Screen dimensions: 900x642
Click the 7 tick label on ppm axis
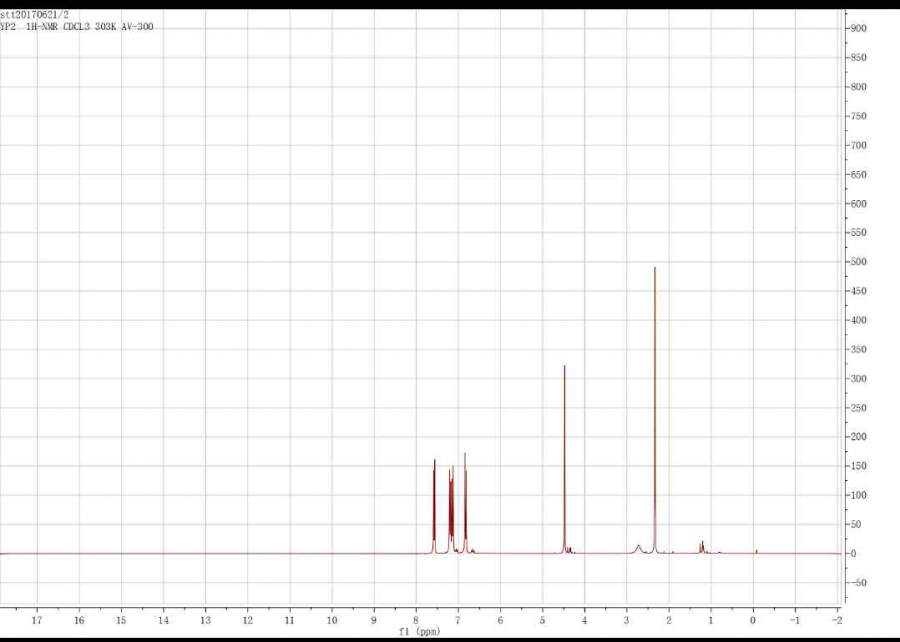tap(458, 620)
